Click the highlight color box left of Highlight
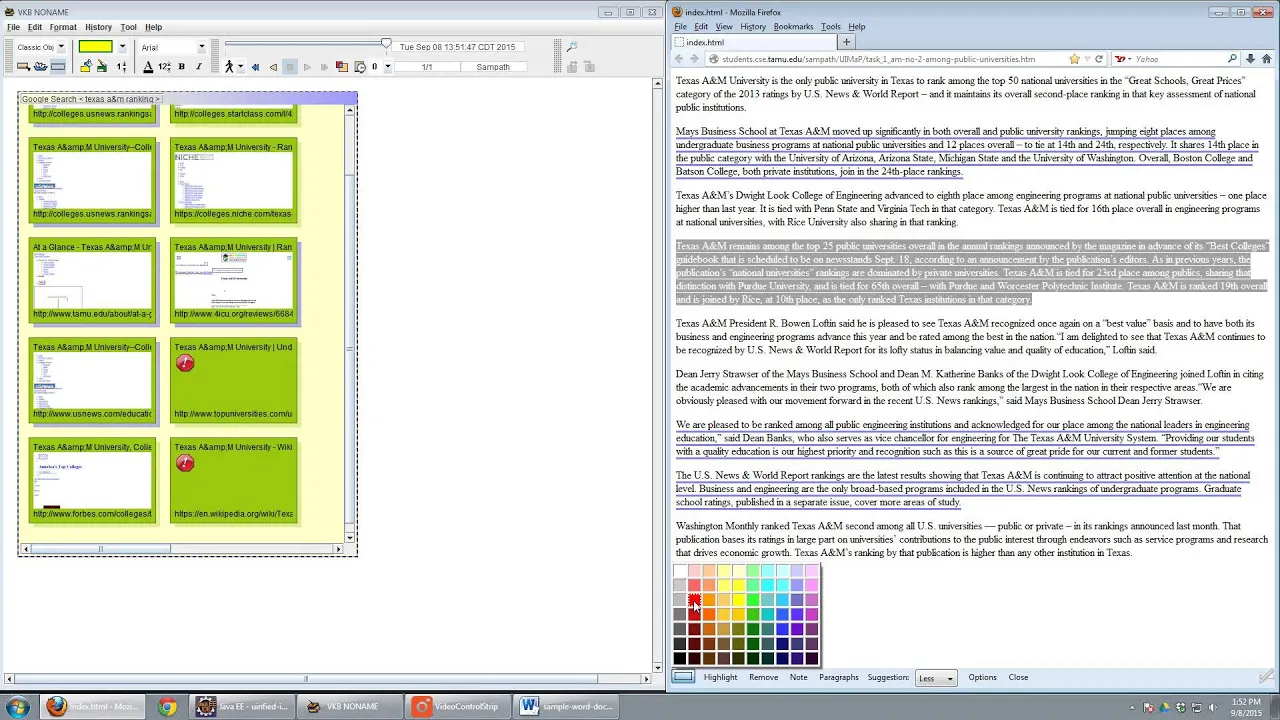This screenshot has width=1280, height=720. pyautogui.click(x=683, y=677)
